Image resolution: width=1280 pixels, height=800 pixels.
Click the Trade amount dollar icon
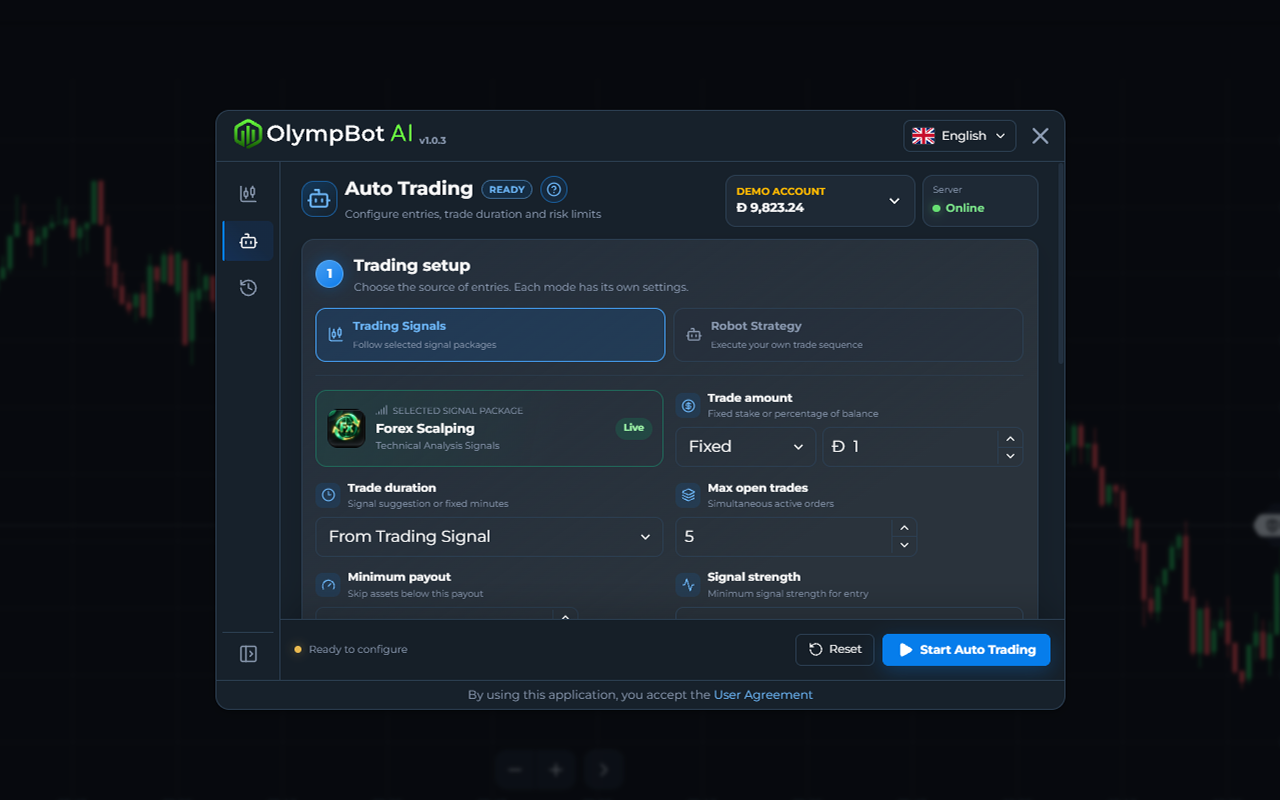tap(688, 405)
